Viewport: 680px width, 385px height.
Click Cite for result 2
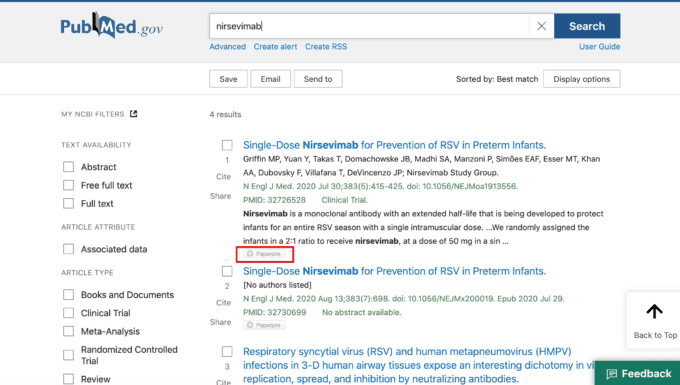click(223, 303)
